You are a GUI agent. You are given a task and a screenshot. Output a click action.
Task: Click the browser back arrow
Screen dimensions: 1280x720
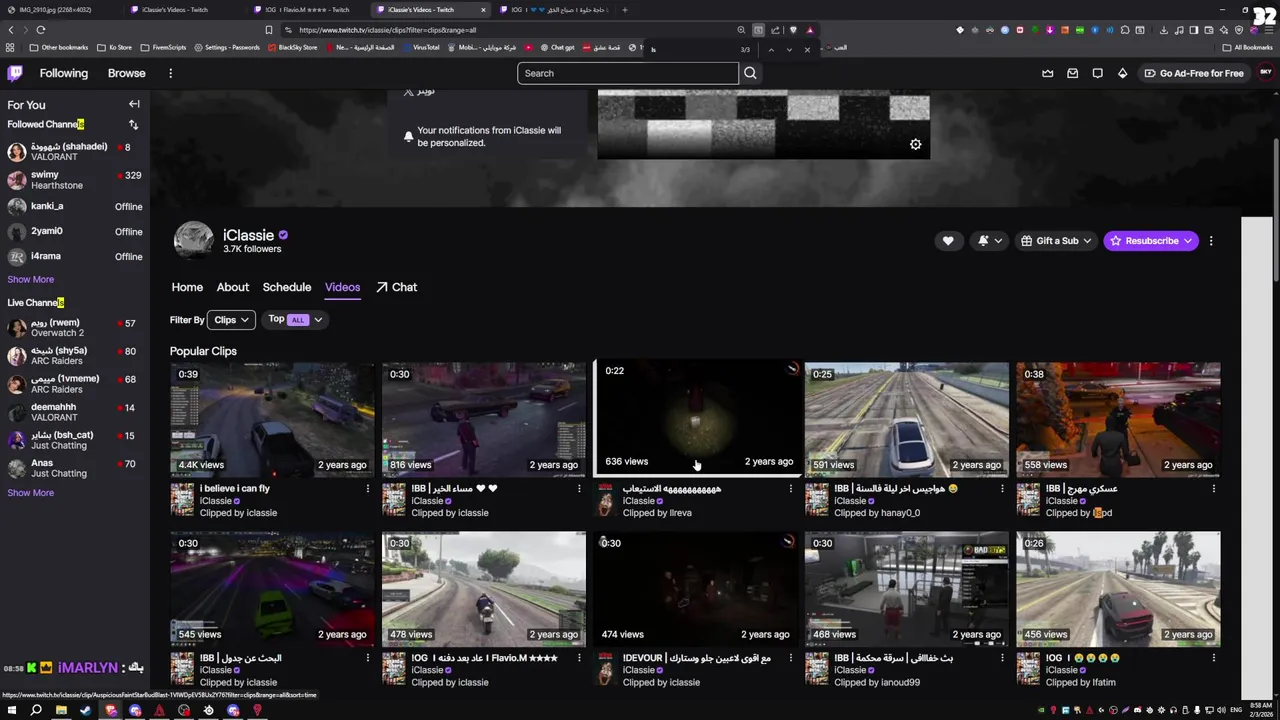[x=11, y=30]
